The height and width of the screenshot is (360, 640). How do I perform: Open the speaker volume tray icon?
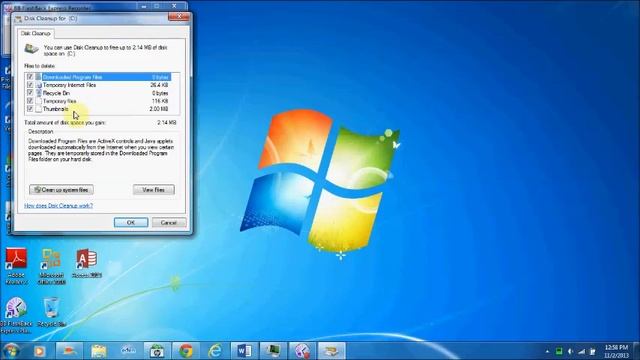(570, 351)
